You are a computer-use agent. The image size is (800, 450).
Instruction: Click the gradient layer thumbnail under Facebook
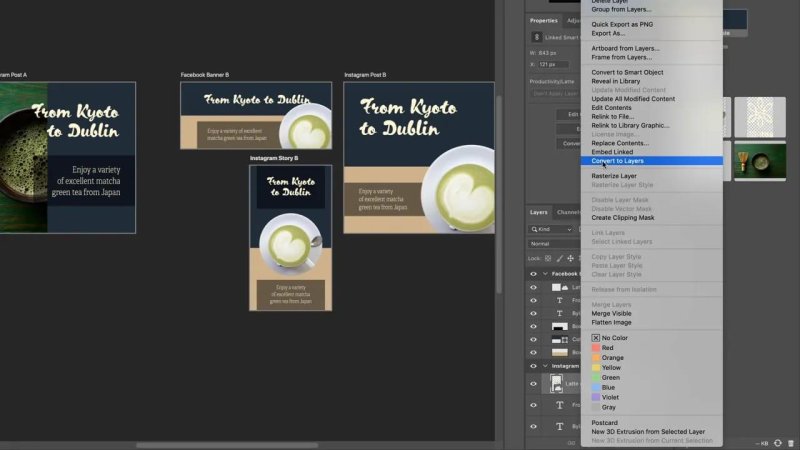click(x=560, y=352)
